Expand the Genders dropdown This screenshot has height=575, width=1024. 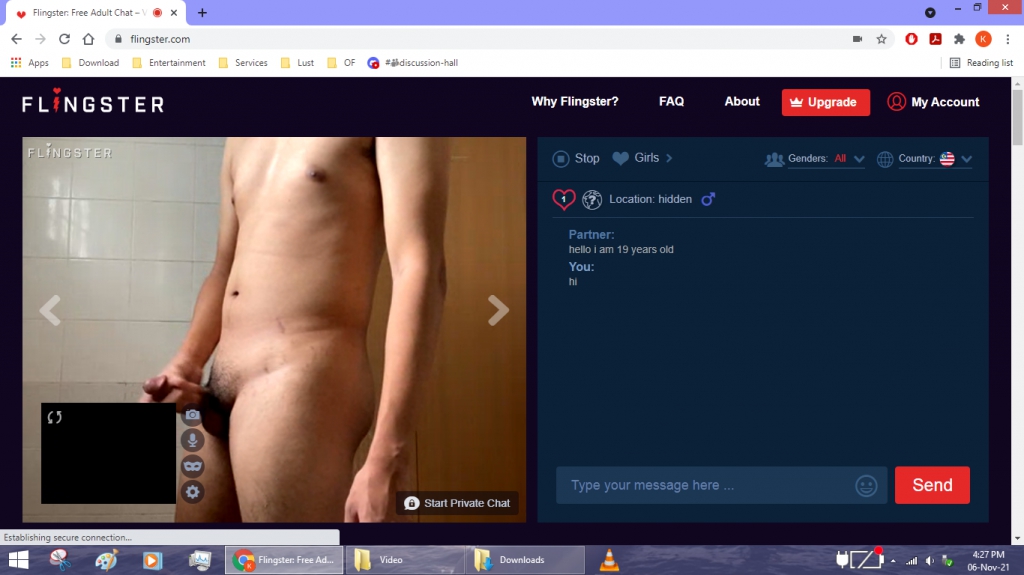[x=858, y=159]
